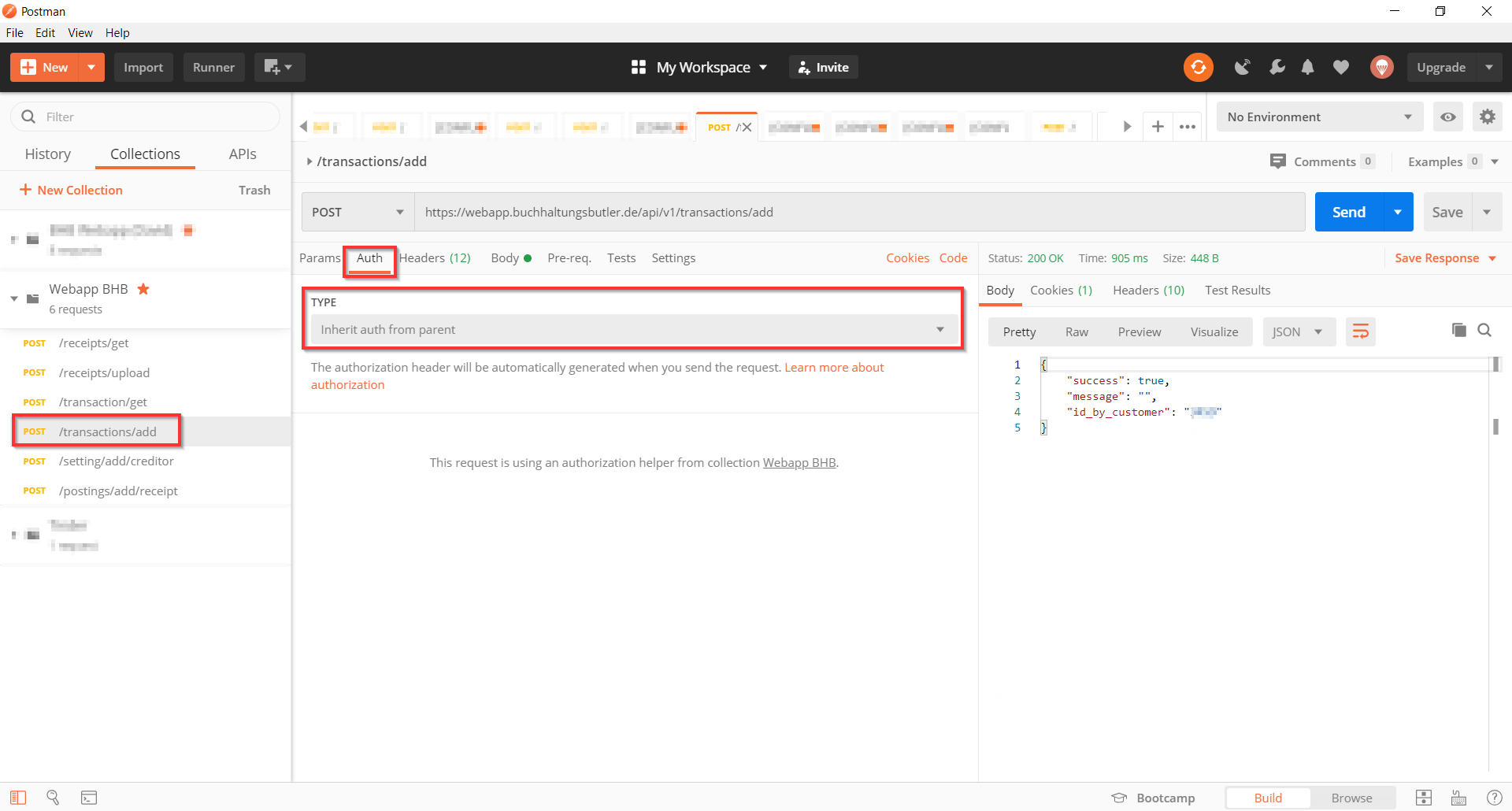Toggle line wrap in response body
Screen dimensions: 1512x811
1360,331
